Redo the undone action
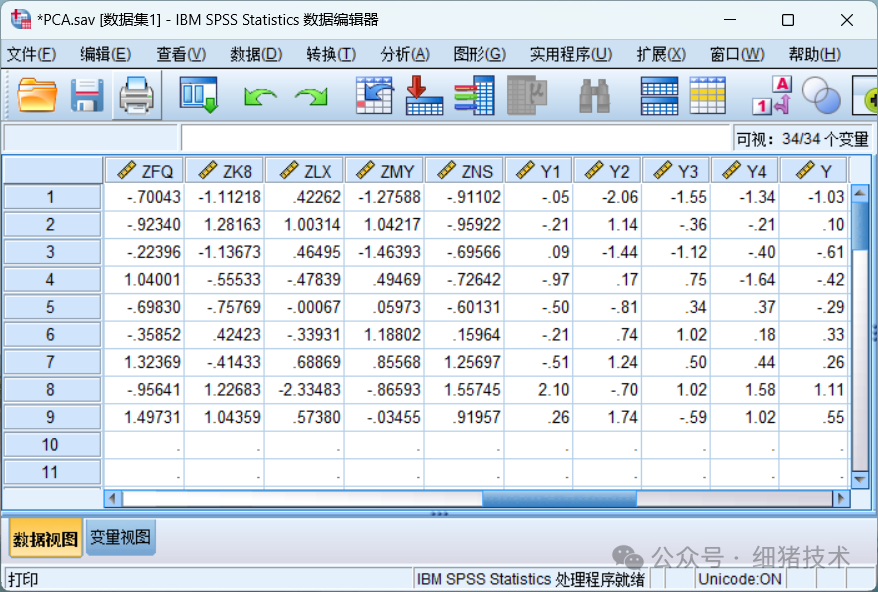Viewport: 878px width, 592px height. pos(311,95)
